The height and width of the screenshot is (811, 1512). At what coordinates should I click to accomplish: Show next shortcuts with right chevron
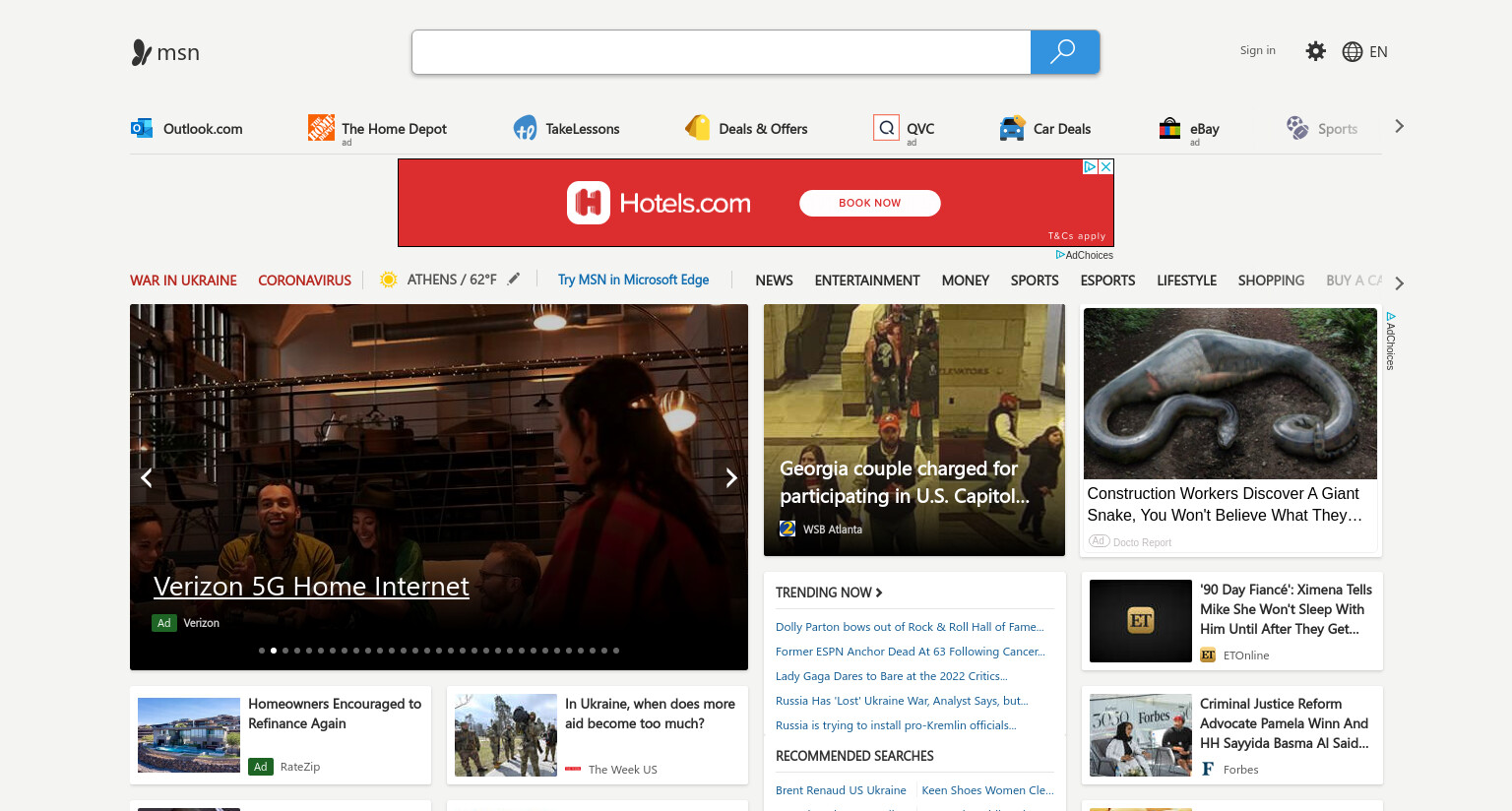click(1399, 126)
